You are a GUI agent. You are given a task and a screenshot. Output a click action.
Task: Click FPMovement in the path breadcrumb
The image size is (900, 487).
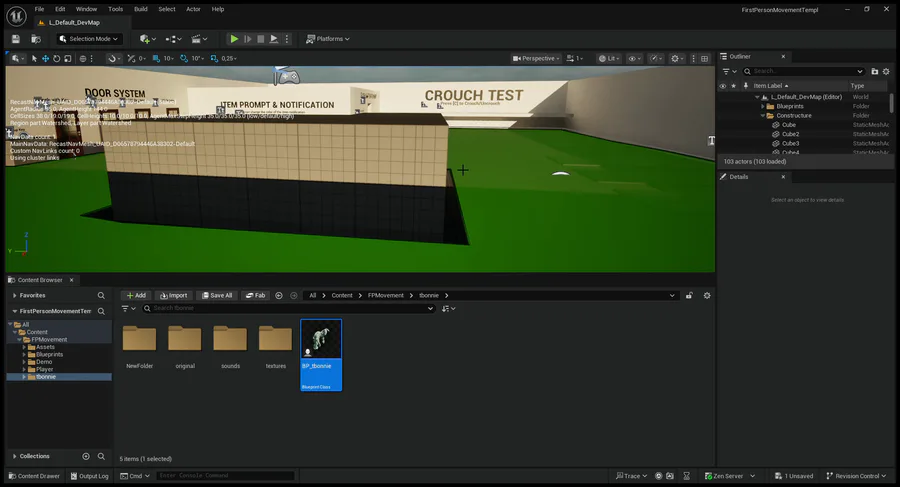pos(386,296)
